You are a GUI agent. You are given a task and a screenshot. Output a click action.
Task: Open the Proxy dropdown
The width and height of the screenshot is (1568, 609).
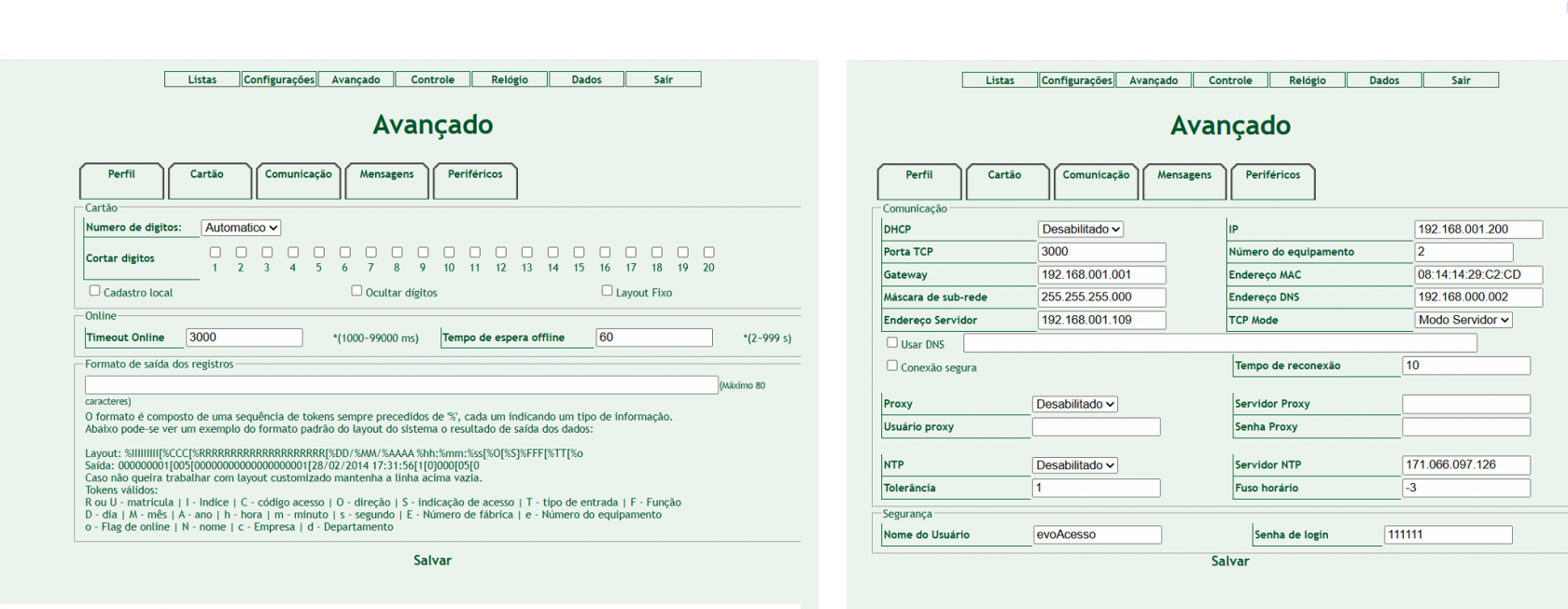(x=1075, y=404)
